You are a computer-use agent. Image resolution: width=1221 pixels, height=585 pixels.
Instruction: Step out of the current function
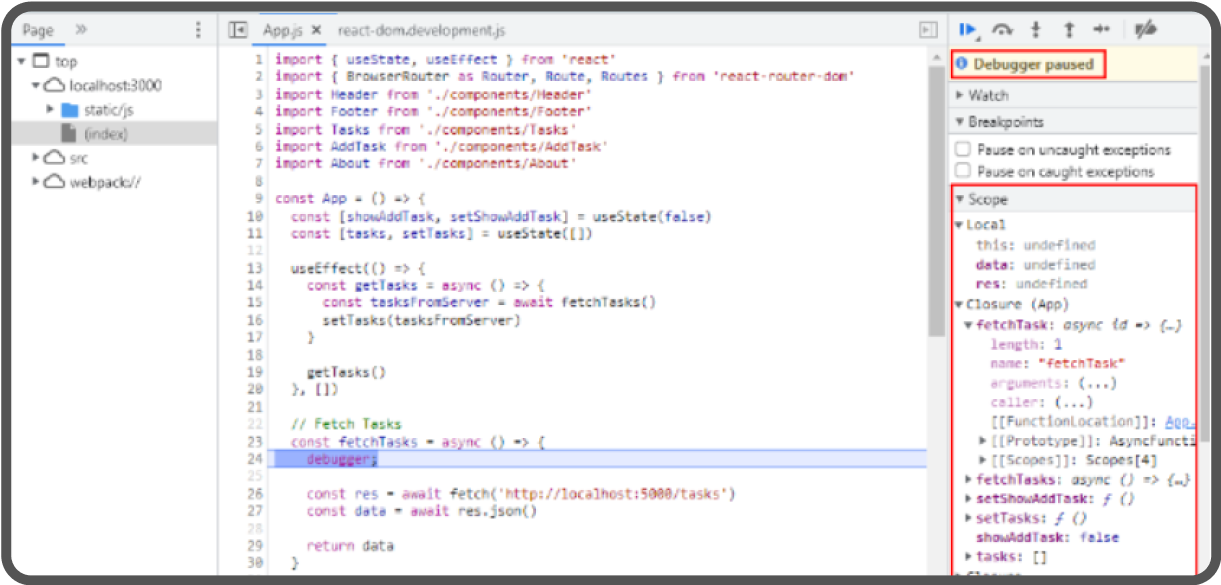tap(1070, 29)
